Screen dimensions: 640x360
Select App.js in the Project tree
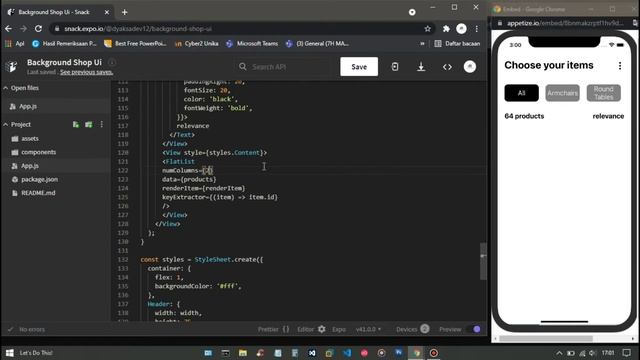pos(30,166)
